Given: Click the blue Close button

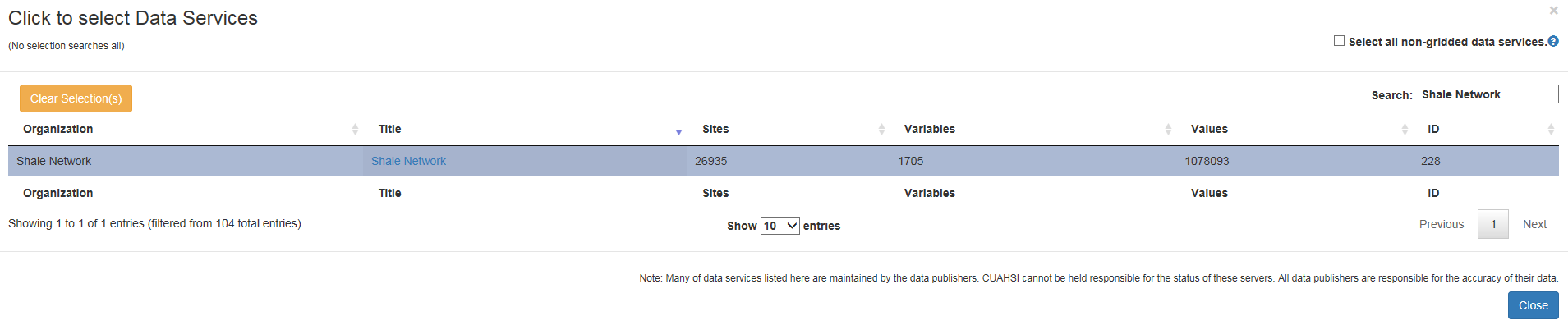Looking at the screenshot, I should (1533, 305).
